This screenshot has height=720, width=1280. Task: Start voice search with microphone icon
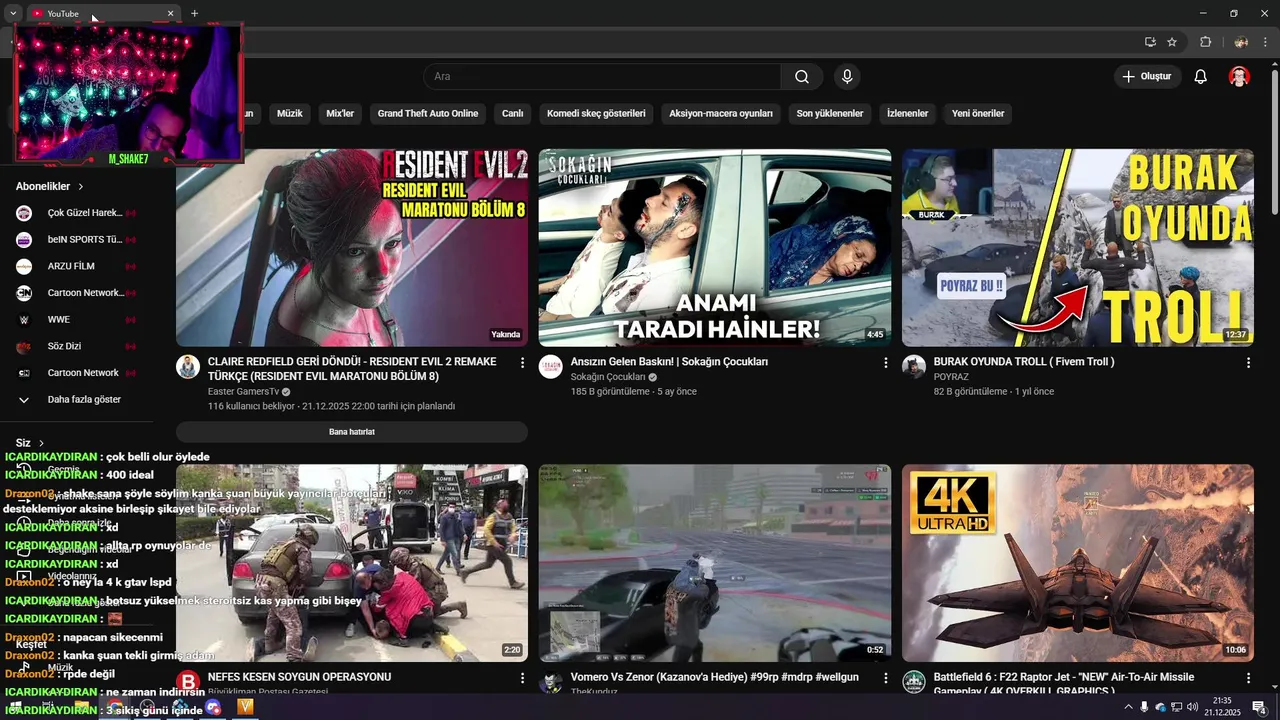point(847,77)
